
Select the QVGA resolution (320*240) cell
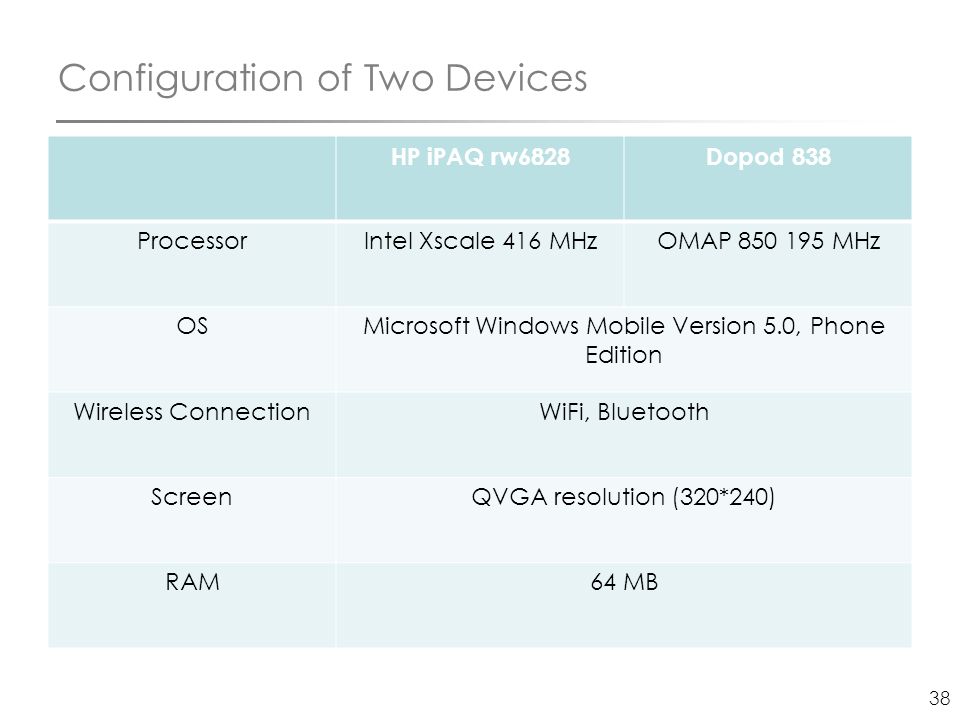pos(624,519)
